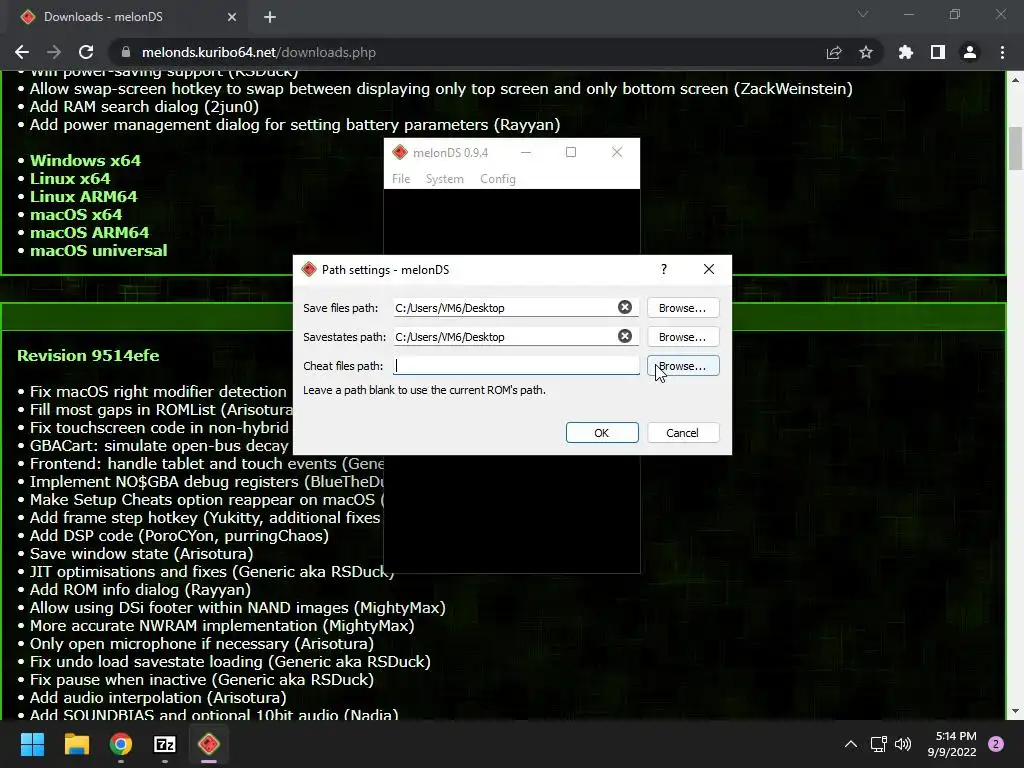
Task: Open the macOS x64 download link
Action: tap(76, 214)
